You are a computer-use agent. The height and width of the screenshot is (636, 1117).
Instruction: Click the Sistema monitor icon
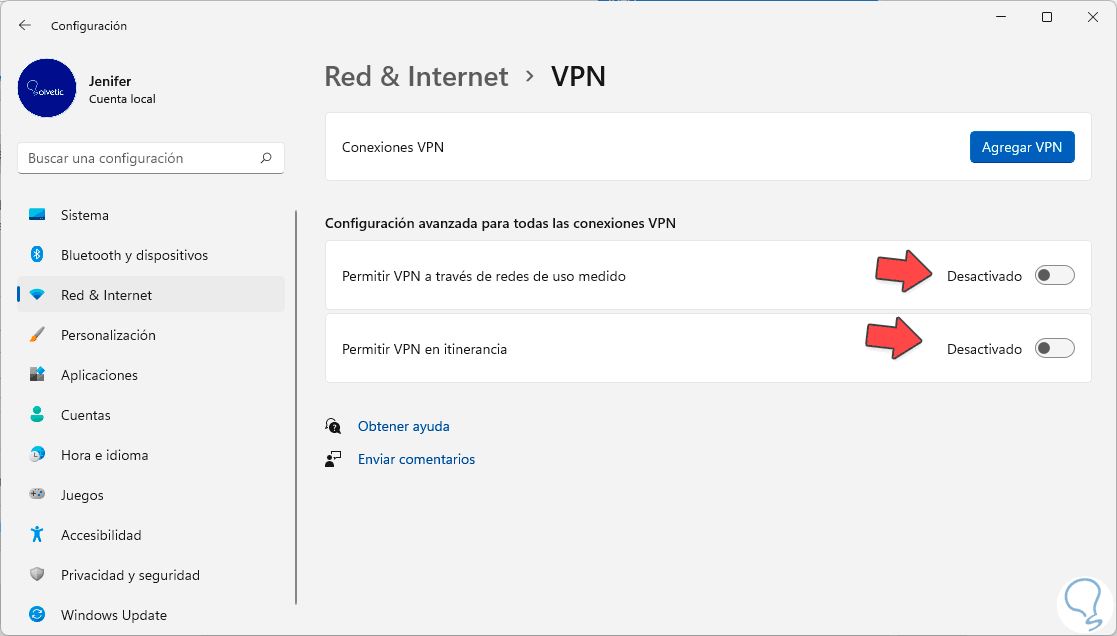tap(37, 215)
